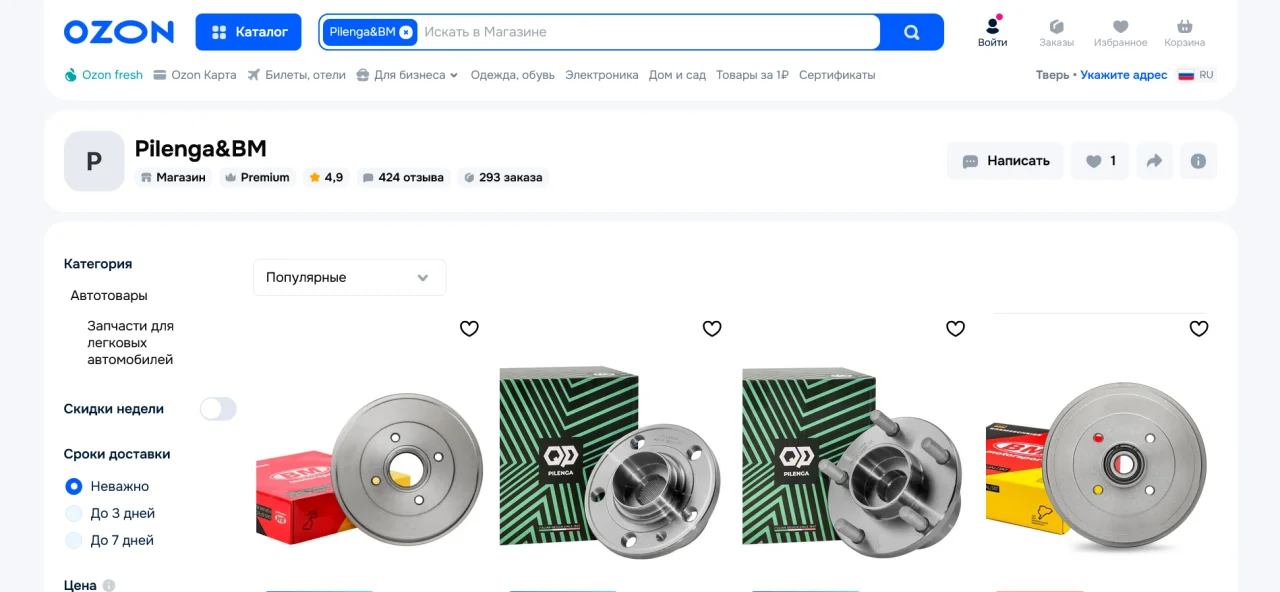This screenshot has height=592, width=1280.
Task: Go to Электроника section
Action: (601, 75)
